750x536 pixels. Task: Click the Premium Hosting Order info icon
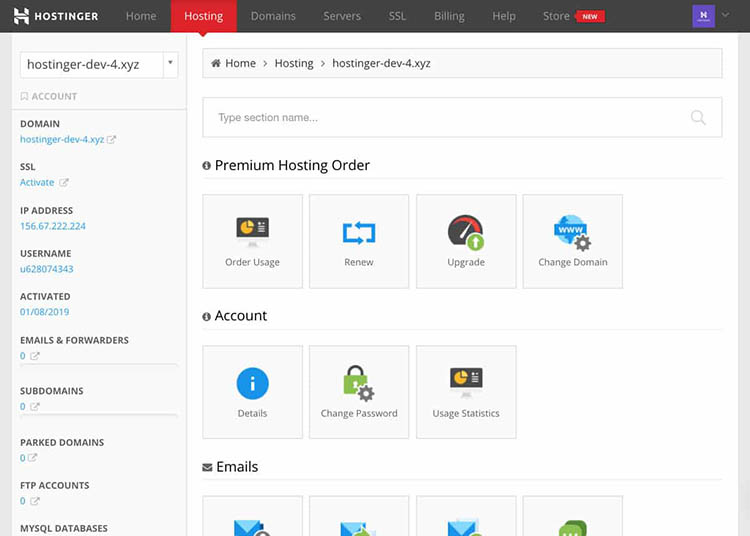pos(207,165)
